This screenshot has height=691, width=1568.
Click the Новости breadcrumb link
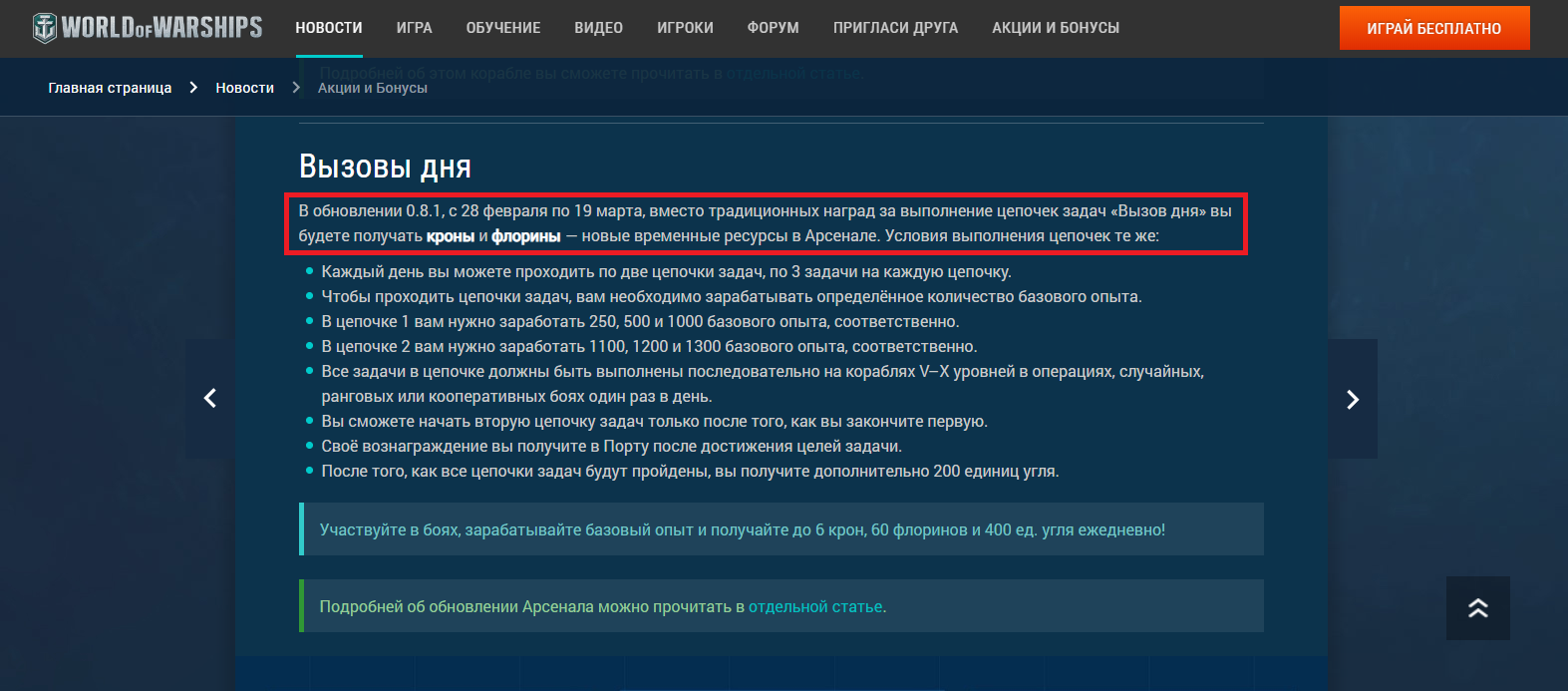(244, 88)
